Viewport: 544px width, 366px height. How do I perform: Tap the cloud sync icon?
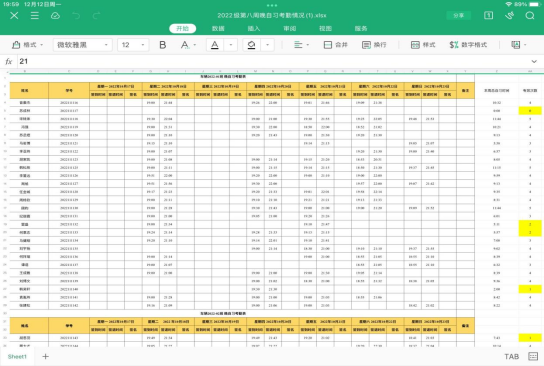tap(55, 15)
